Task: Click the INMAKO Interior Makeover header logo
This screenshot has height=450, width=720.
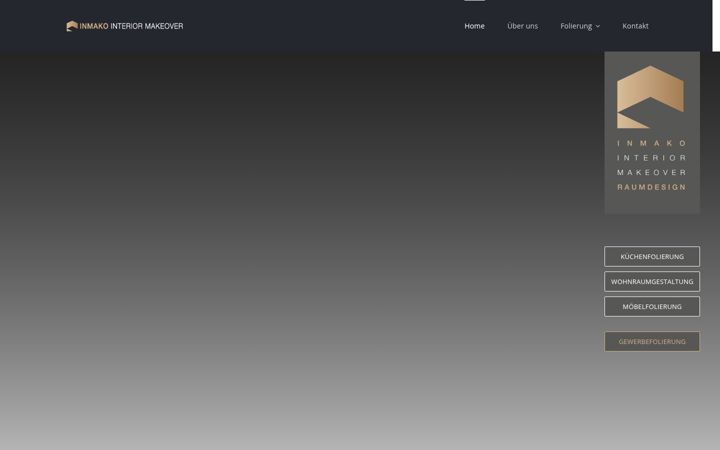Action: coord(124,26)
